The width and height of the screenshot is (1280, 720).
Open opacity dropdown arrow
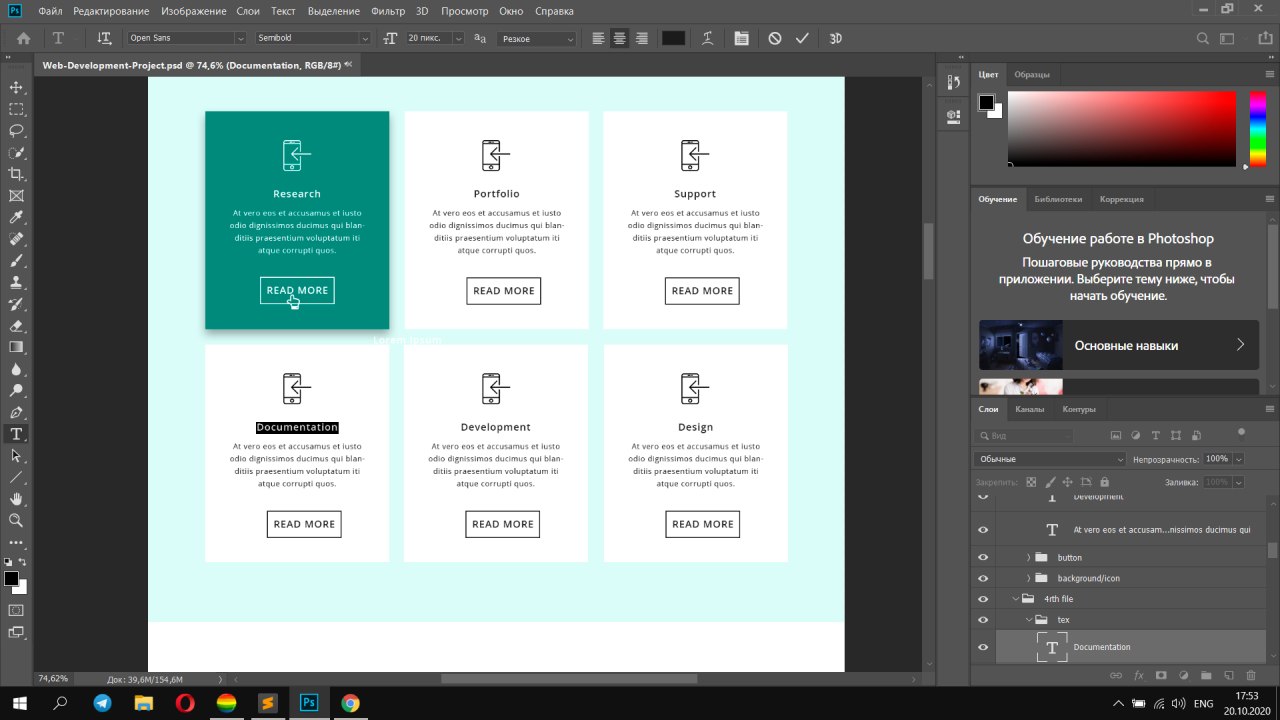pos(1239,459)
